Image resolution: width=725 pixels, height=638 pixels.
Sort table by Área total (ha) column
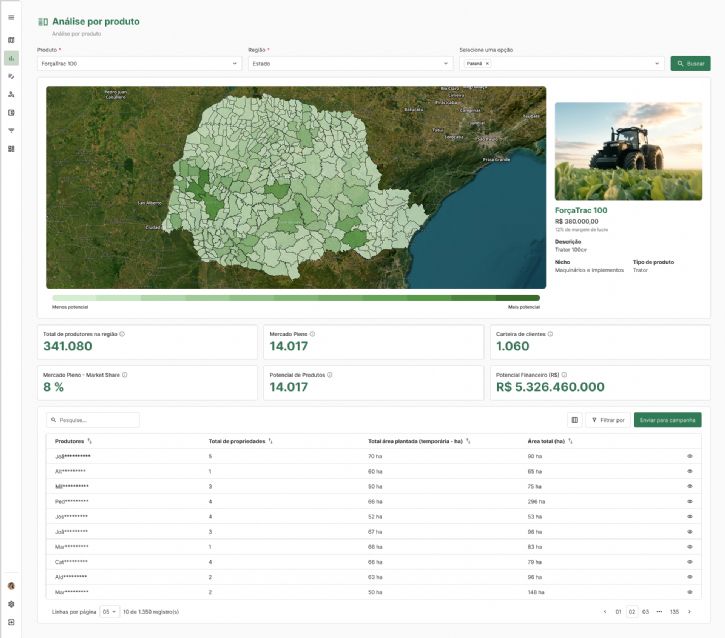(x=571, y=442)
